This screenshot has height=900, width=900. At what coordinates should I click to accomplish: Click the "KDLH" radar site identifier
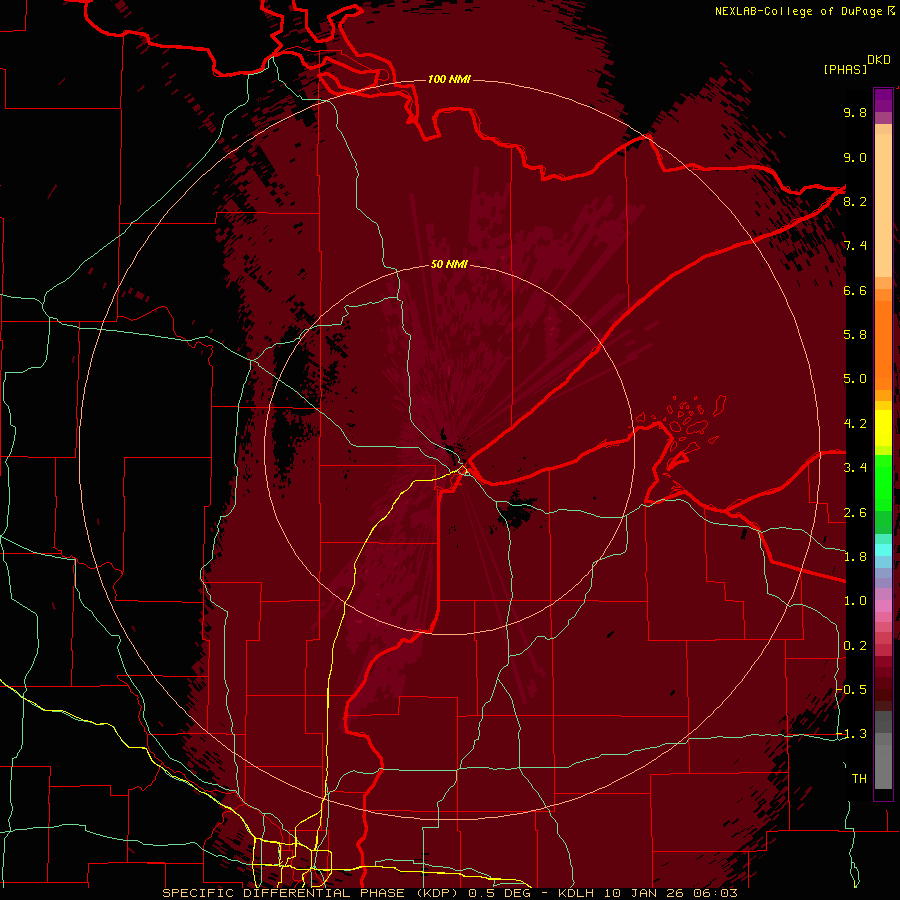tap(575, 893)
